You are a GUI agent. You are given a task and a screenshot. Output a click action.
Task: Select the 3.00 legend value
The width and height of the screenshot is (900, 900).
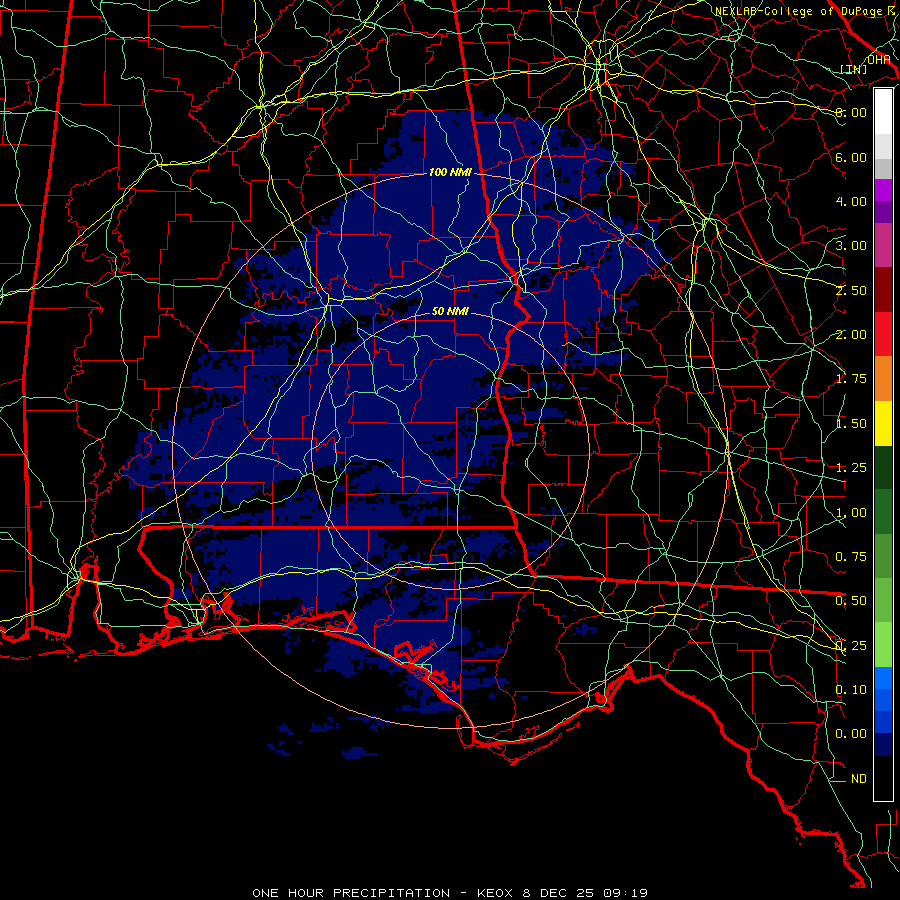click(x=851, y=246)
